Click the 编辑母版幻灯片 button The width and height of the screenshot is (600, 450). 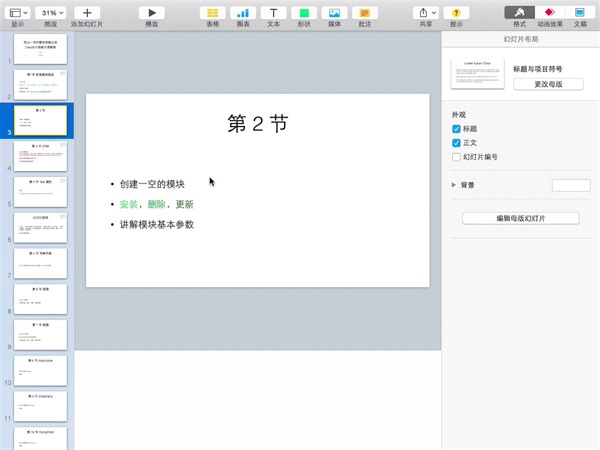(520, 218)
